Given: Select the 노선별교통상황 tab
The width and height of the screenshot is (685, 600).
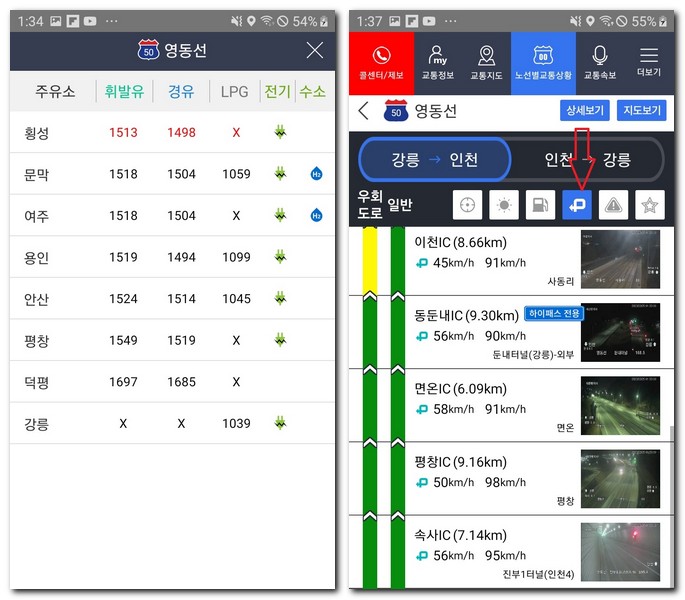Looking at the screenshot, I should tap(543, 63).
